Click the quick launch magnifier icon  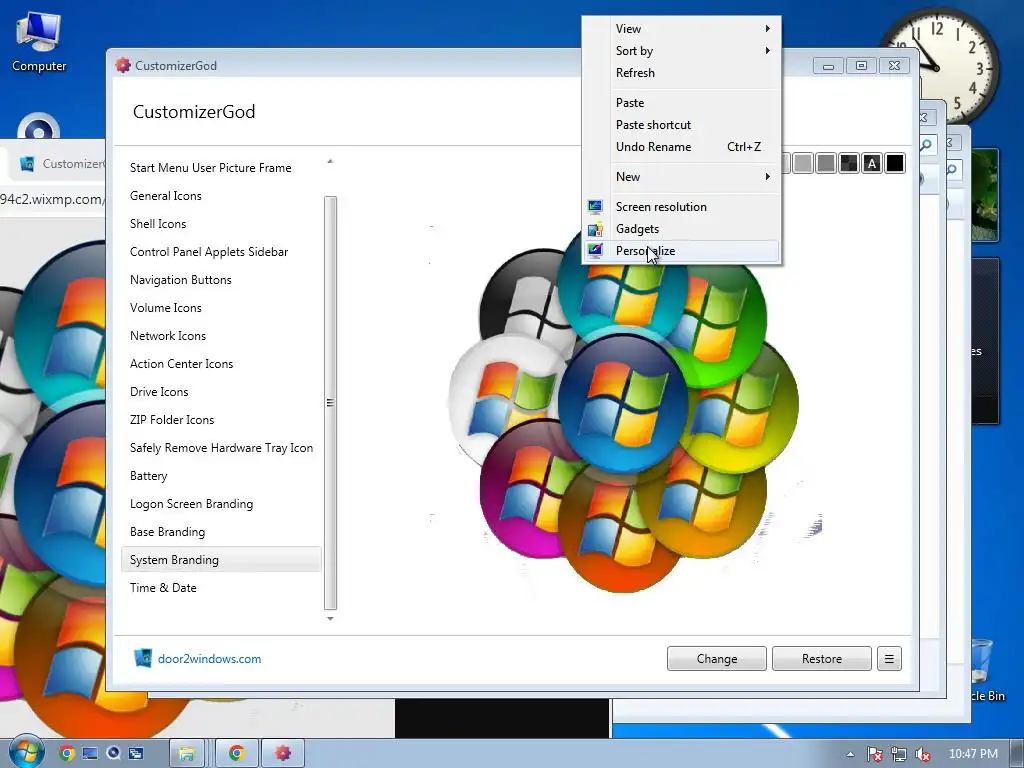113,754
